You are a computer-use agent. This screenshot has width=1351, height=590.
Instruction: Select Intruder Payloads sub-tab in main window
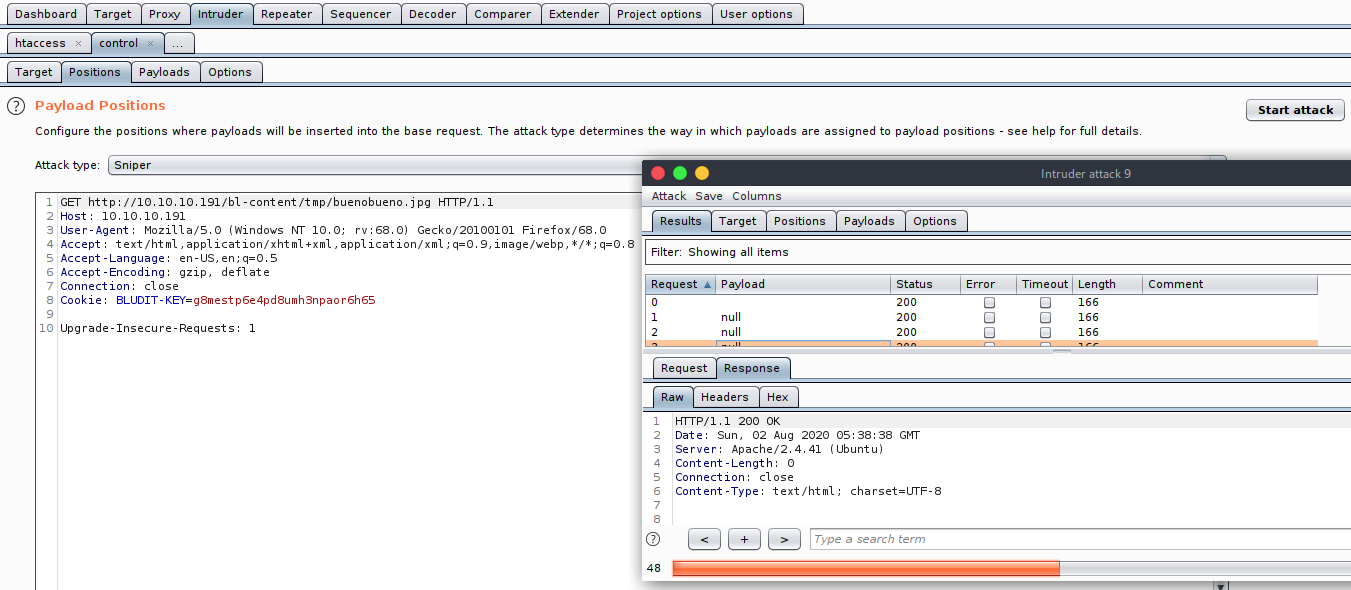click(x=164, y=72)
